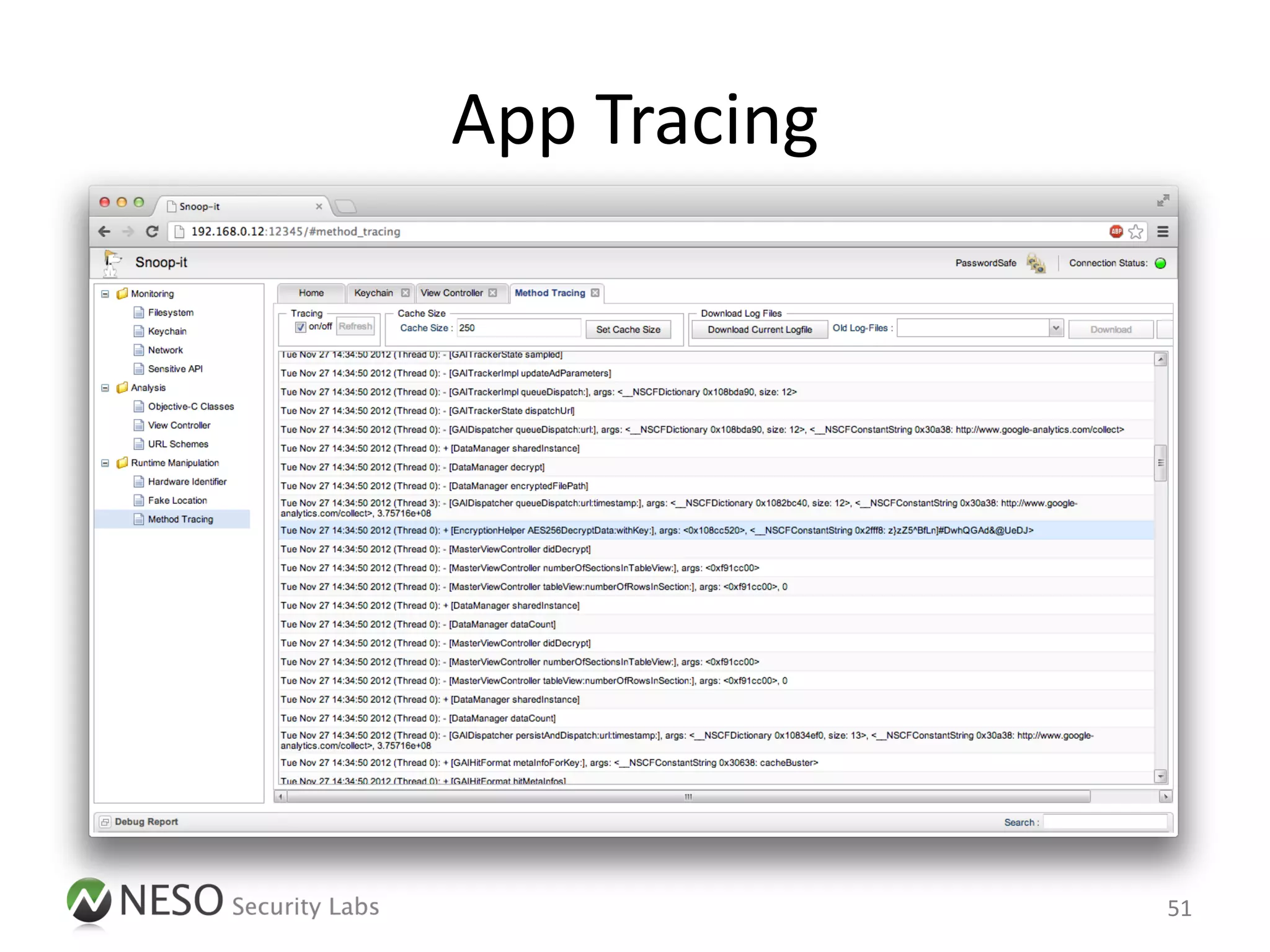Screen dimensions: 1270x952
Task: Bookmark page with the star icon
Action: [1136, 231]
